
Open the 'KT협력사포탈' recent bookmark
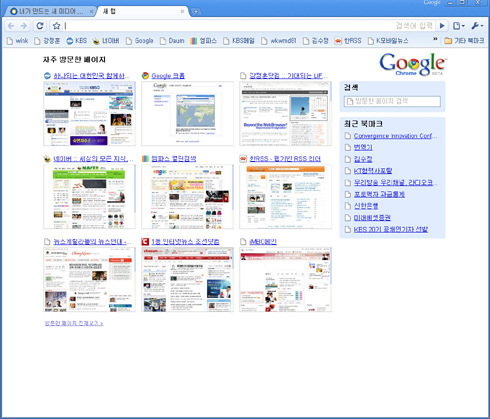tap(373, 171)
